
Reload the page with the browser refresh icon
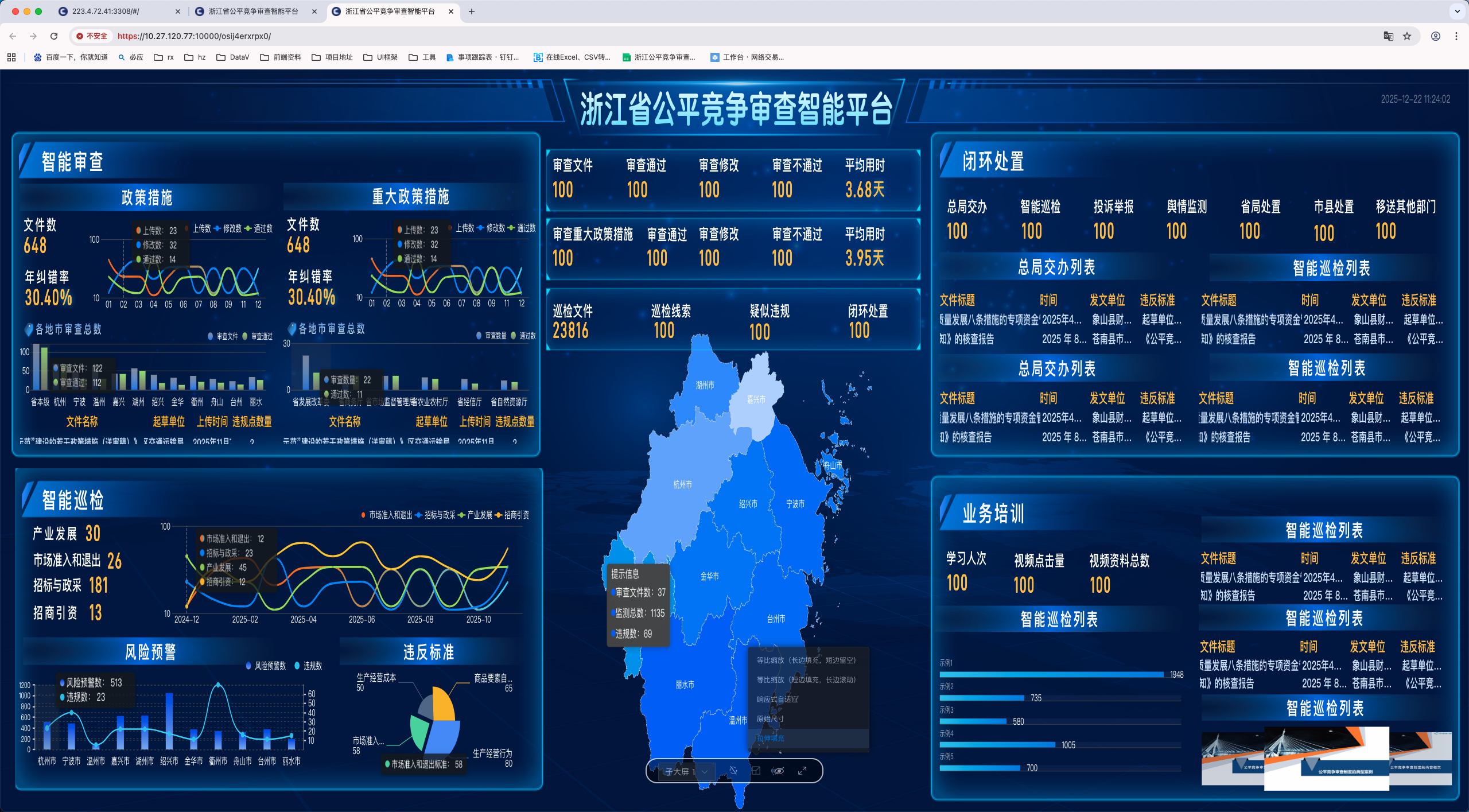click(54, 36)
